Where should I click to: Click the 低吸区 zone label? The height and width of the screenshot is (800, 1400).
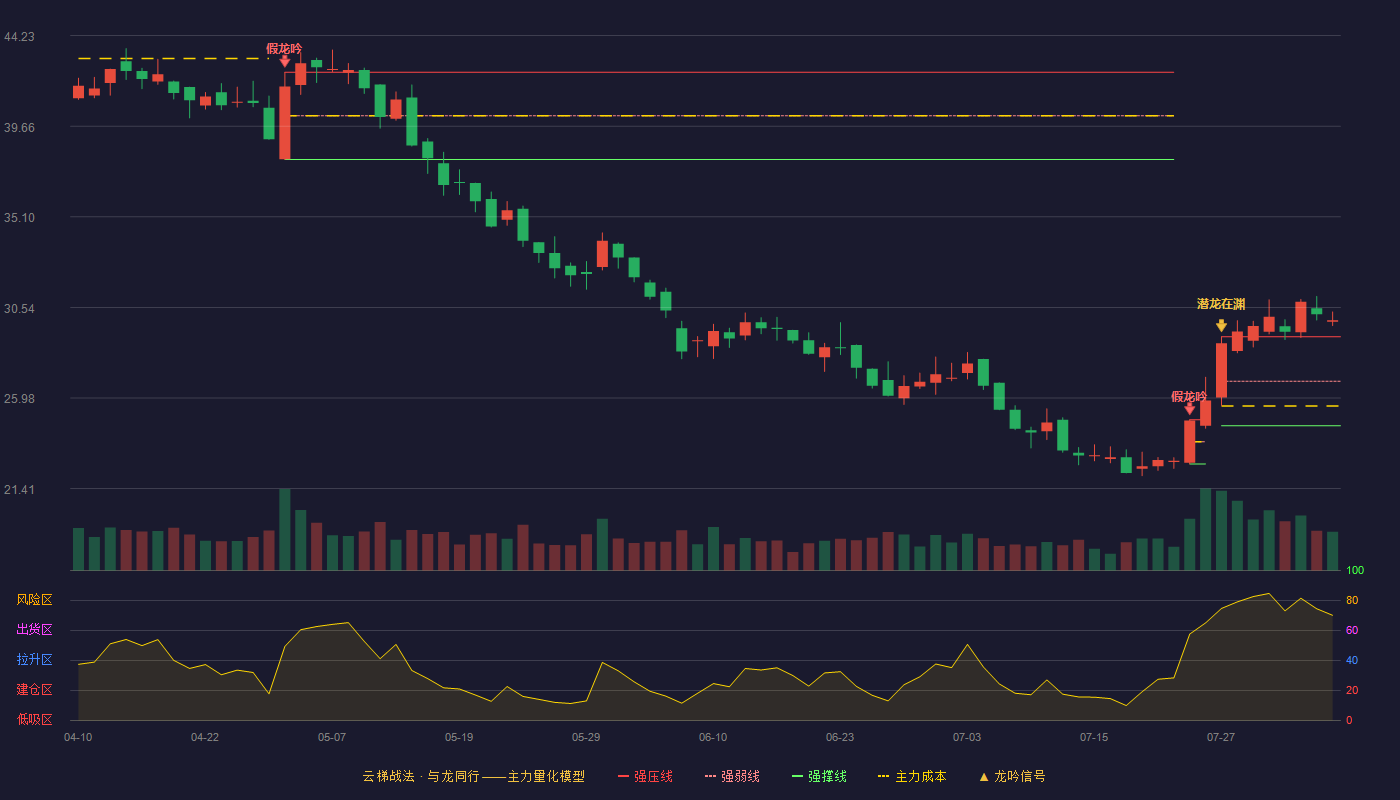tap(34, 719)
